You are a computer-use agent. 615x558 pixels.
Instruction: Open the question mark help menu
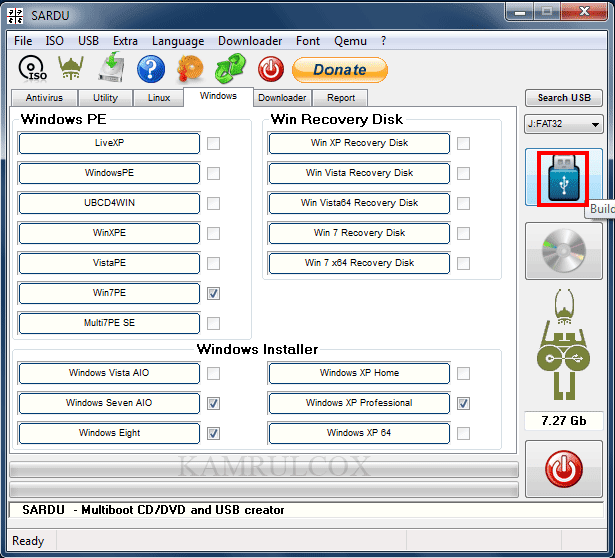(383, 41)
